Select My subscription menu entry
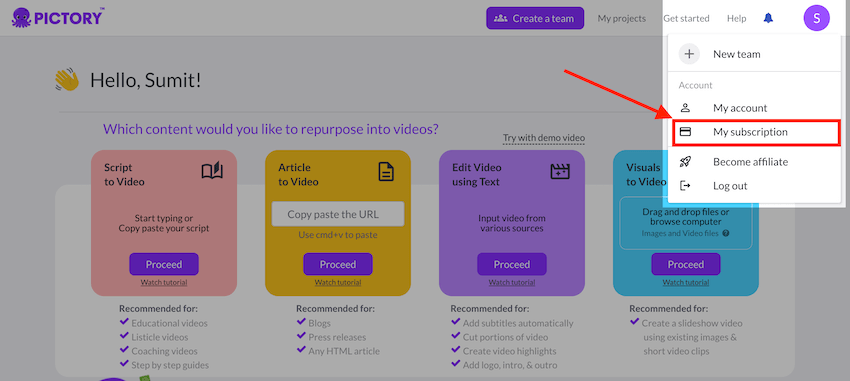This screenshot has width=850, height=381. (756, 133)
